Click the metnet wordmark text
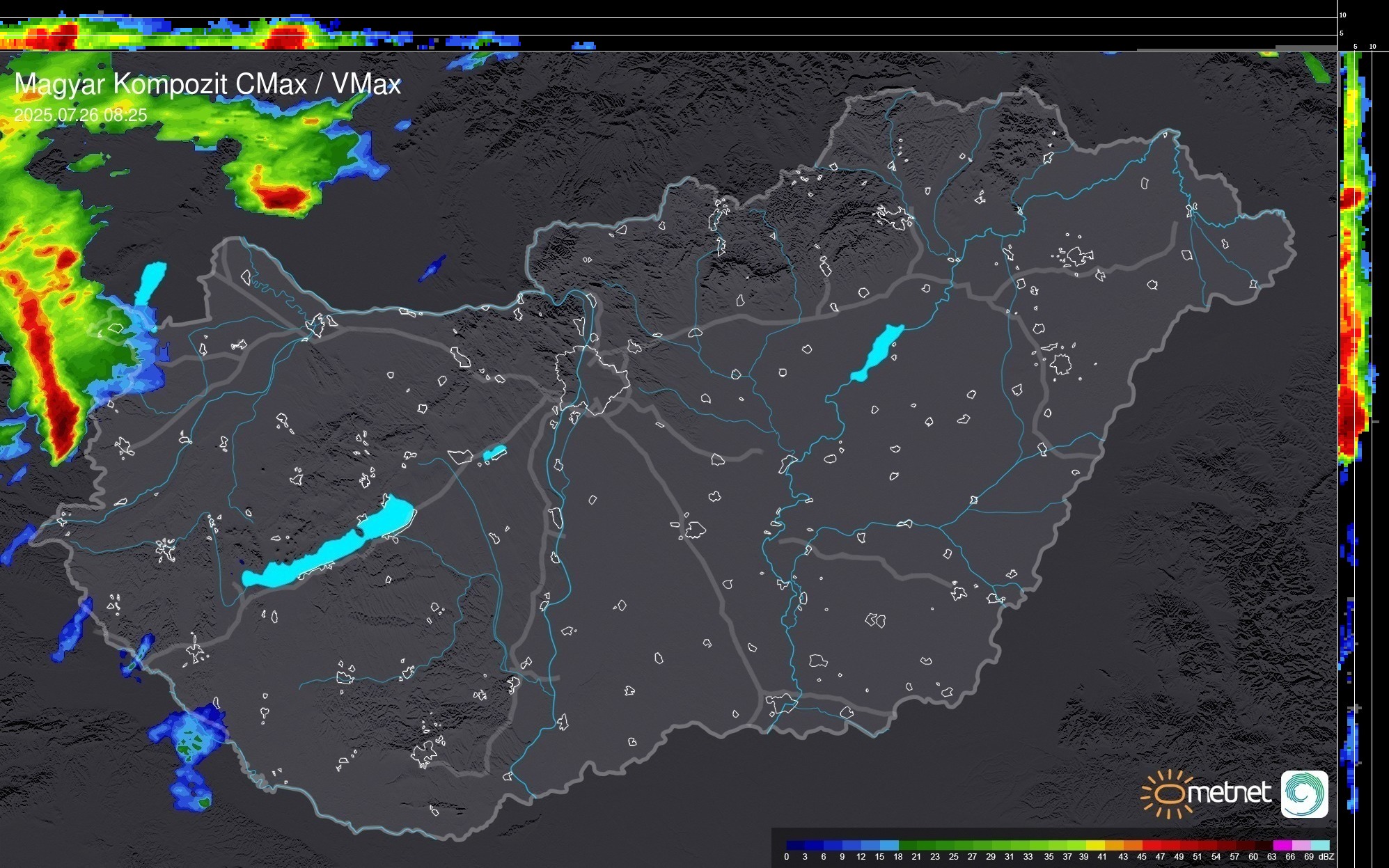Viewport: 1389px width, 868px height. pos(1230,793)
